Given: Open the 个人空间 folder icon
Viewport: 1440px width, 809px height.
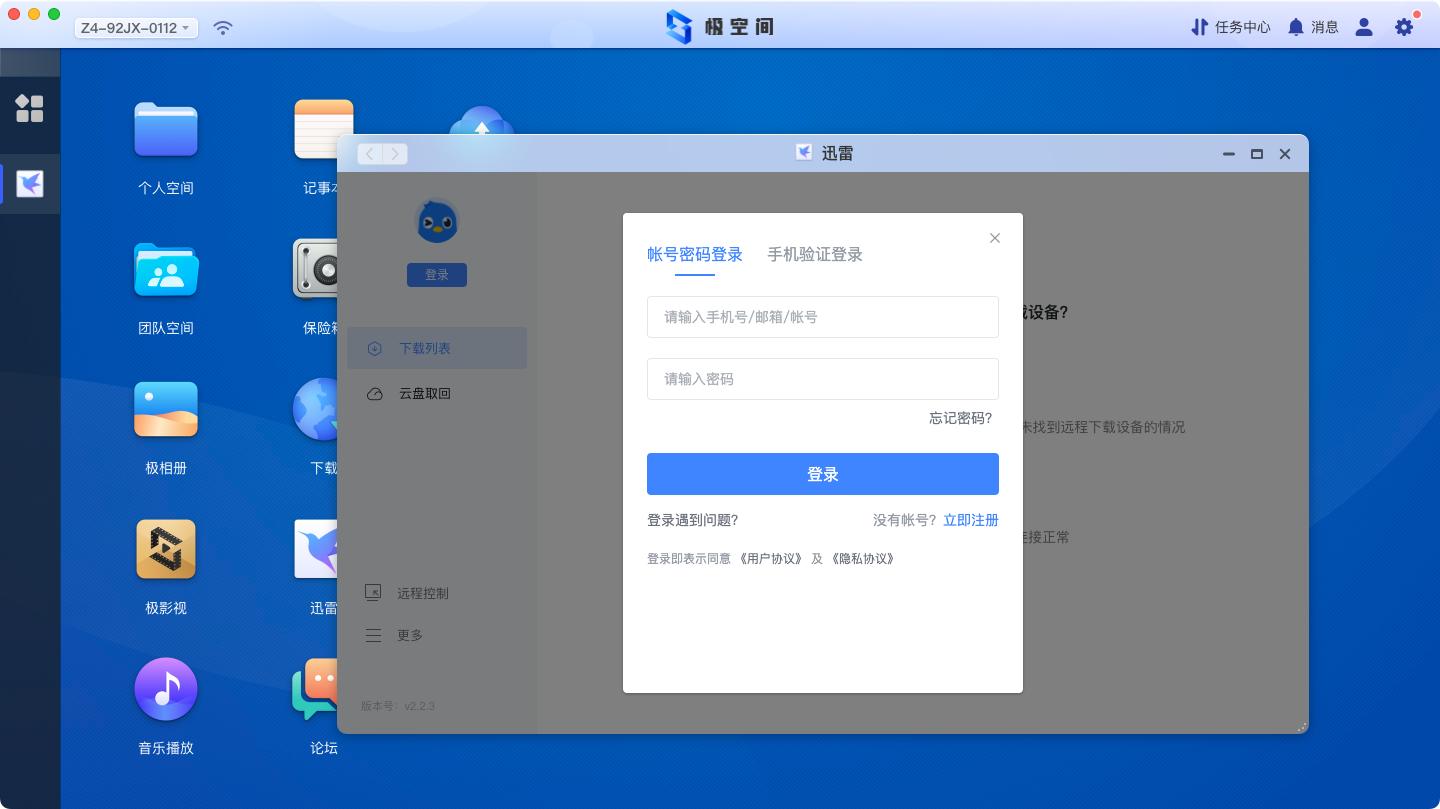Looking at the screenshot, I should [166, 130].
